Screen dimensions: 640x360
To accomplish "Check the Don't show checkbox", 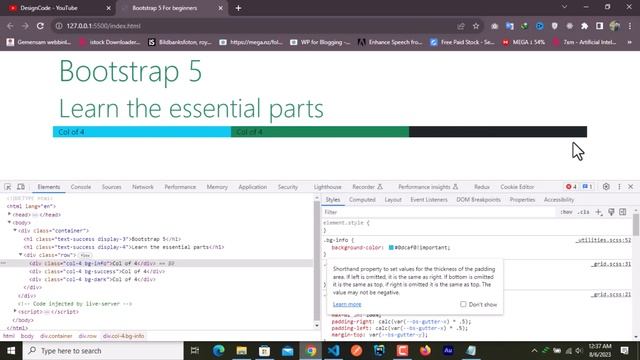I will pyautogui.click(x=463, y=304).
